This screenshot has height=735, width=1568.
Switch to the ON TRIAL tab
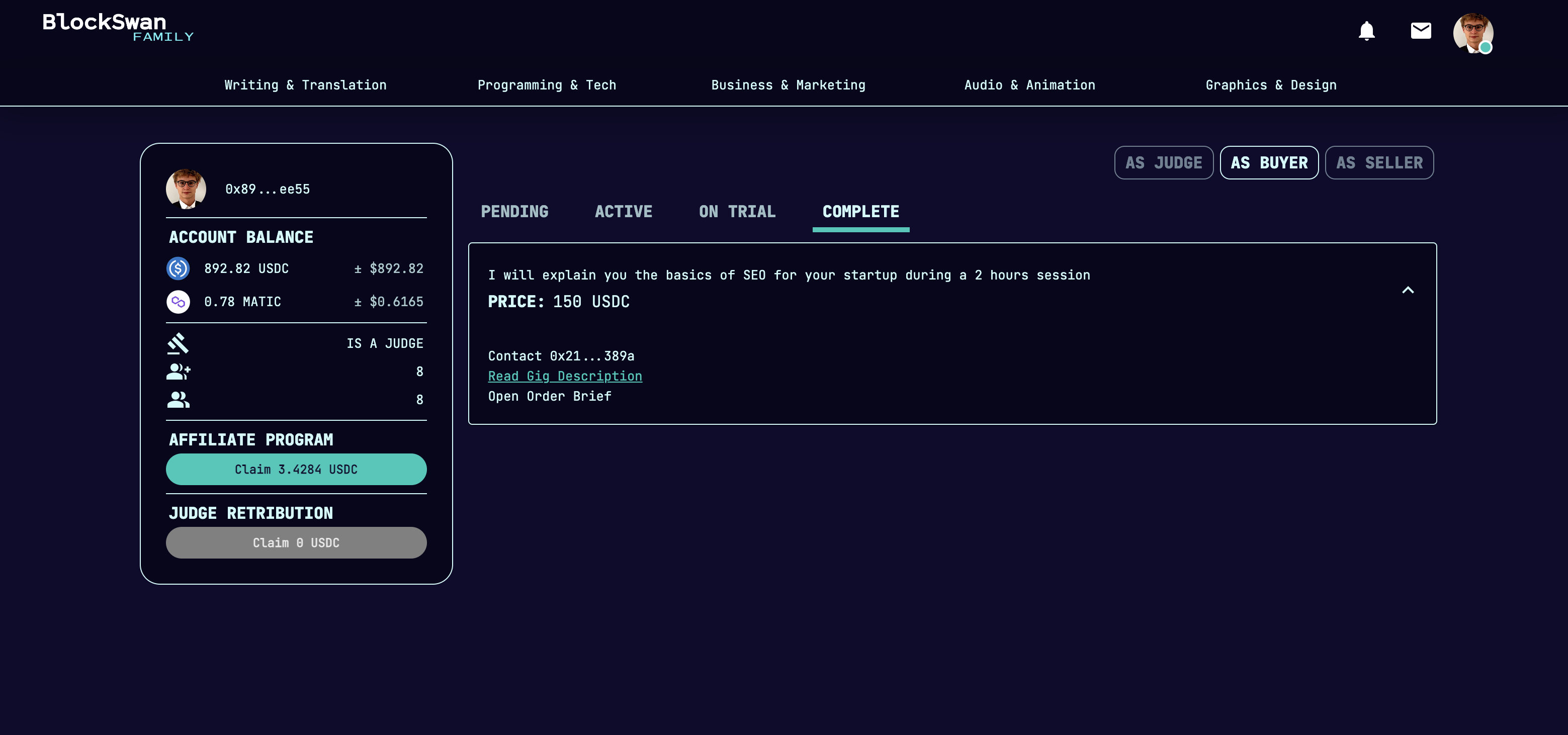(x=737, y=212)
